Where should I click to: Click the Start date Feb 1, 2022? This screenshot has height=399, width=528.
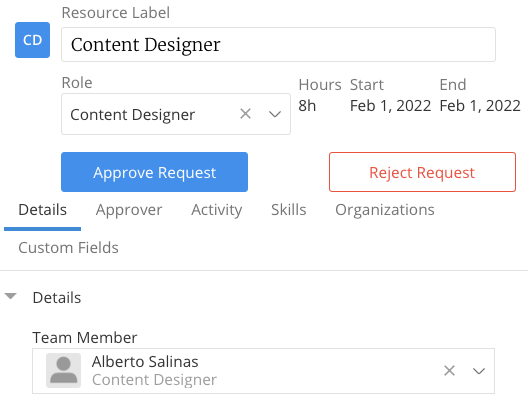tap(390, 106)
